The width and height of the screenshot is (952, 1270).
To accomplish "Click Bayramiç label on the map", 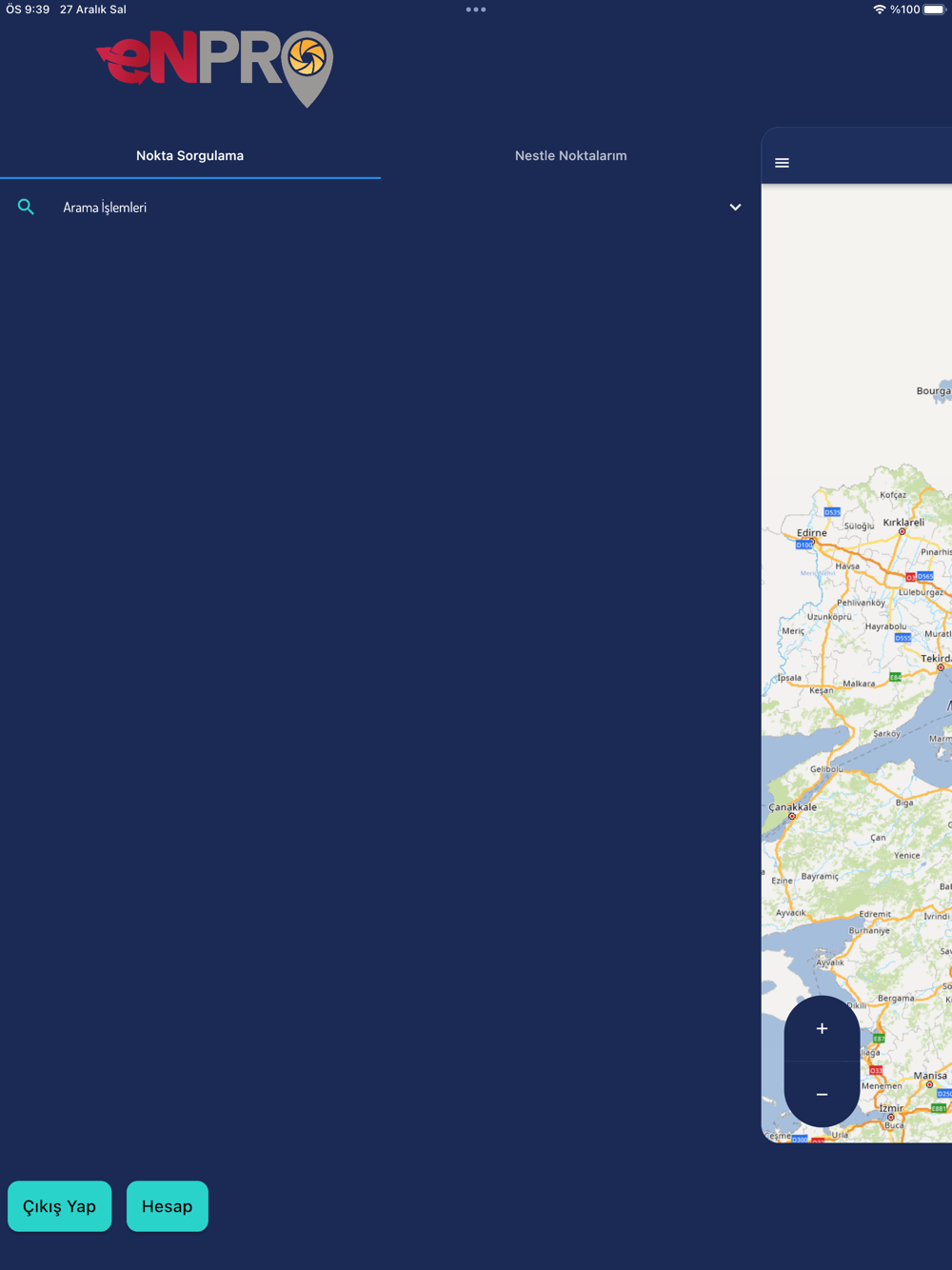I will tap(820, 876).
